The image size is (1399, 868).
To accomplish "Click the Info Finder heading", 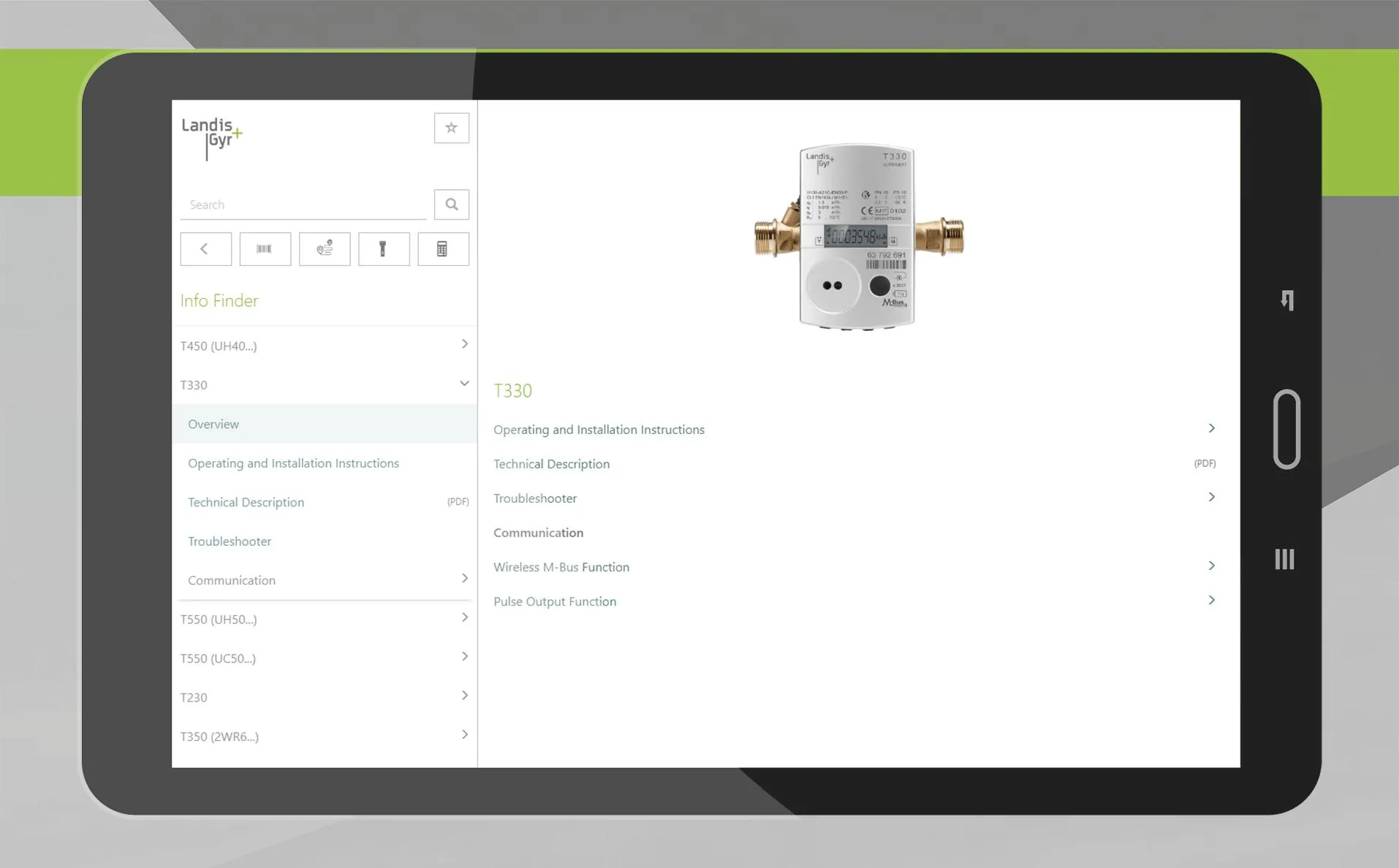I will point(219,300).
